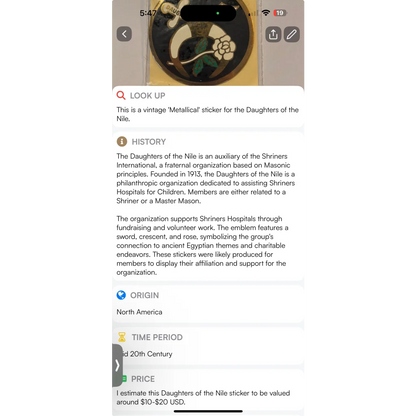Click the red Look Up magnifier icon
The width and height of the screenshot is (416, 416).
pyautogui.click(x=121, y=95)
